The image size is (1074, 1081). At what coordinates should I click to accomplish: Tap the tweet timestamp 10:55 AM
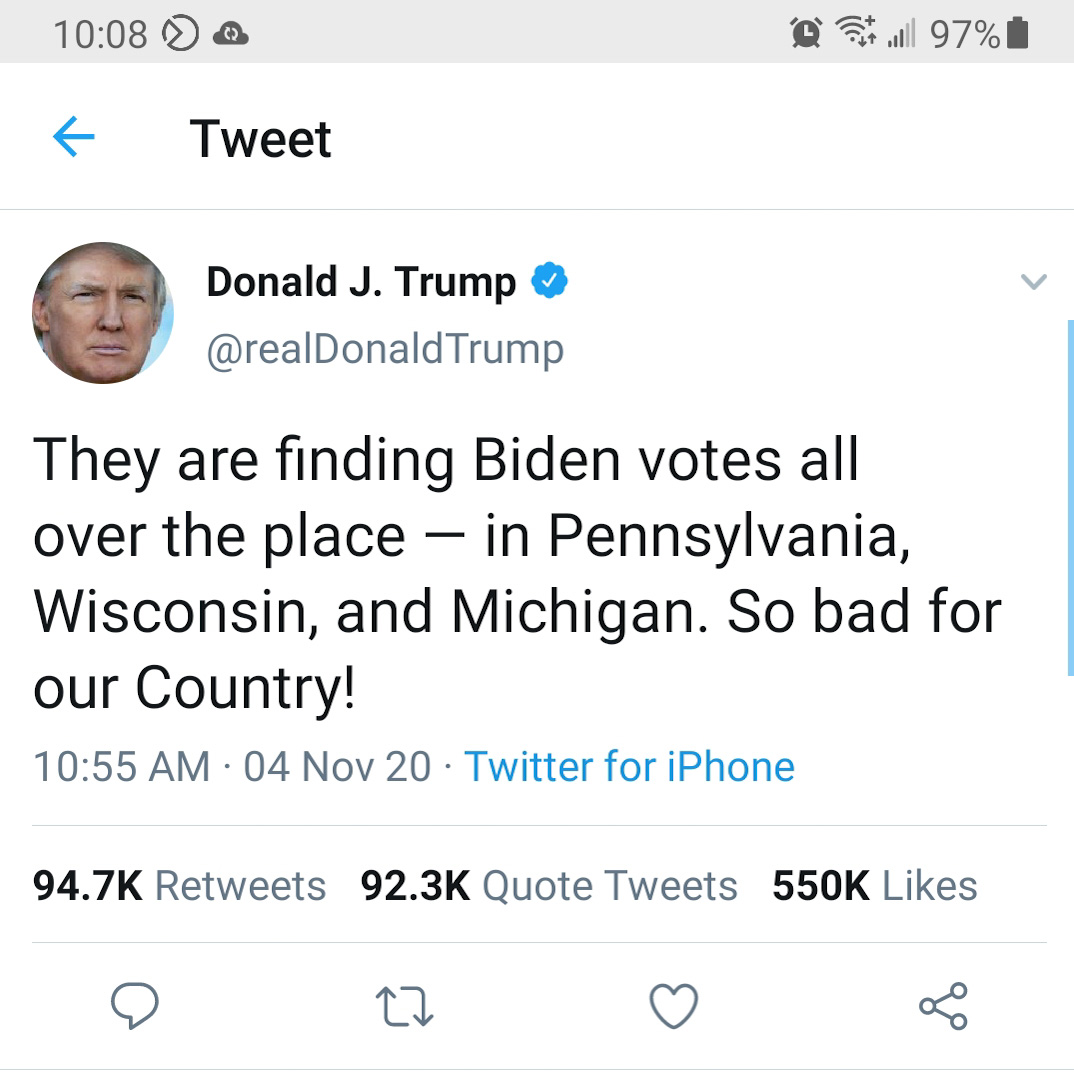tap(122, 766)
